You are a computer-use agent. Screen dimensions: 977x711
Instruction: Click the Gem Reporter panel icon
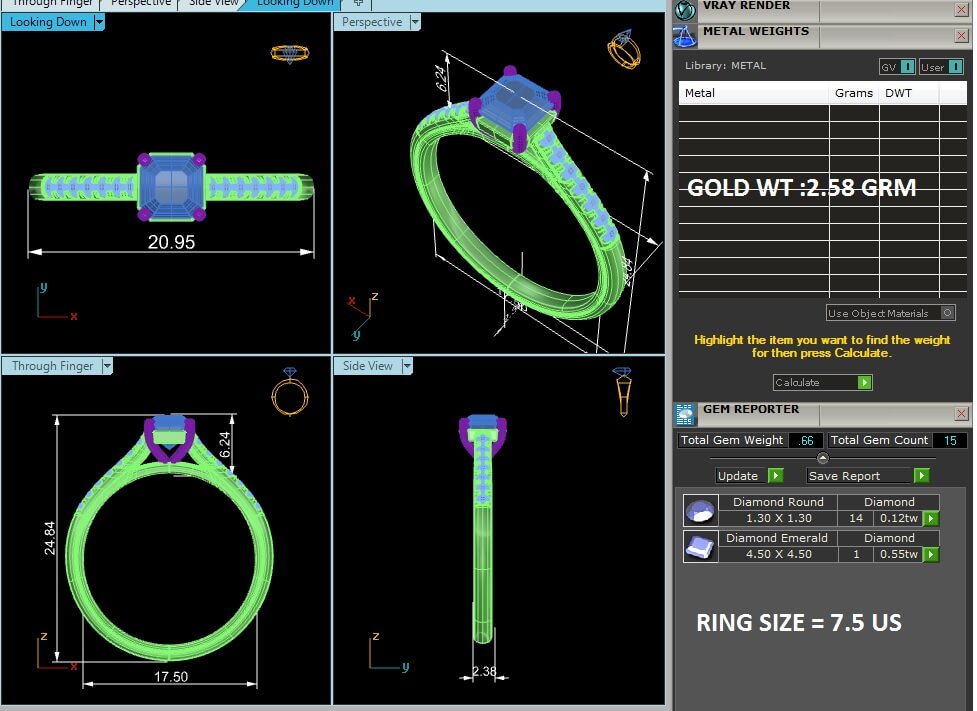685,414
